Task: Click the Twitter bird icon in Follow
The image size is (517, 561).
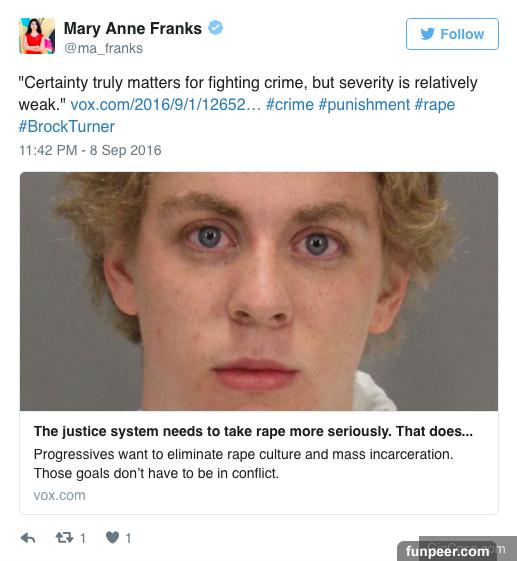Action: pos(428,34)
